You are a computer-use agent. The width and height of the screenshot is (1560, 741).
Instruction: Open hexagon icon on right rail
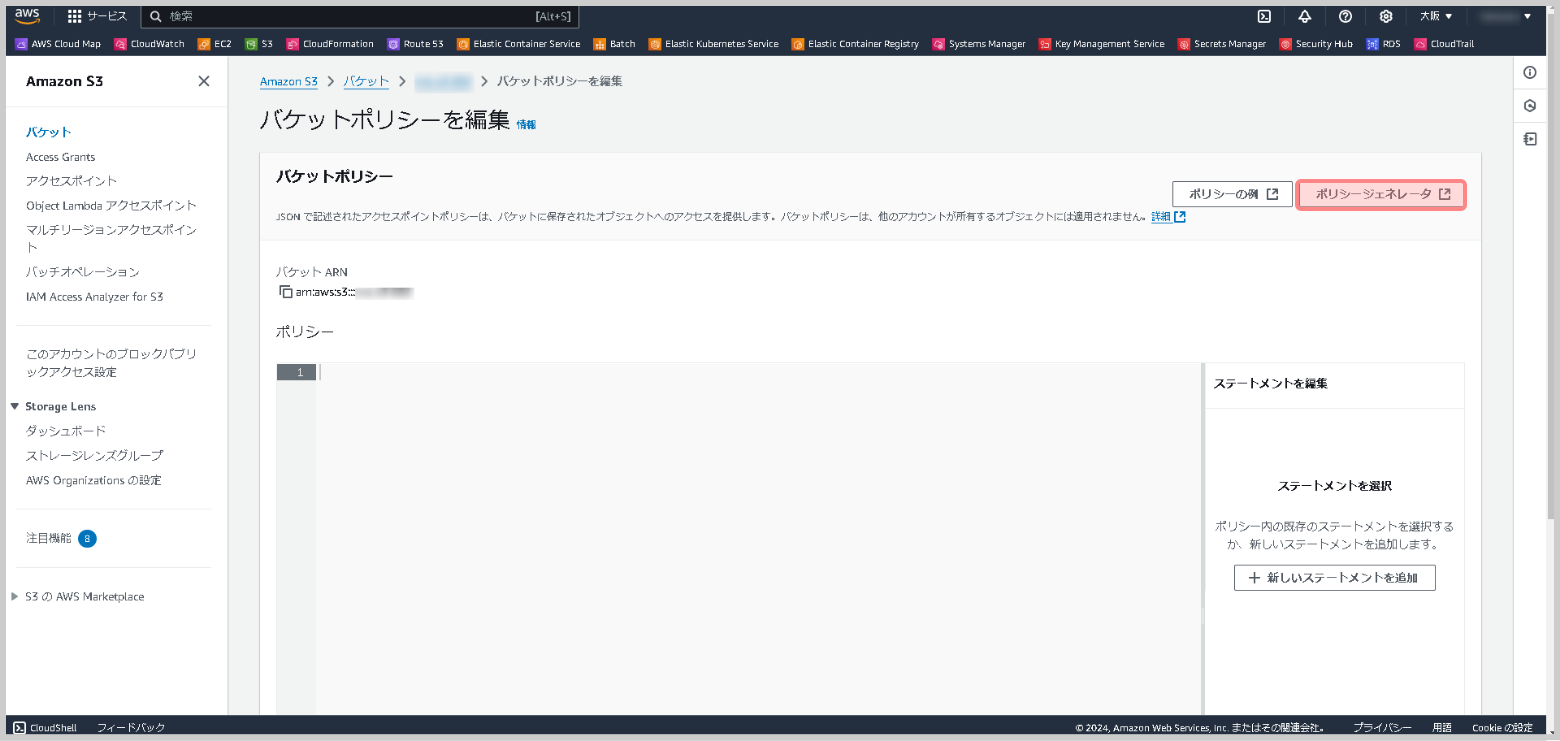(1530, 106)
